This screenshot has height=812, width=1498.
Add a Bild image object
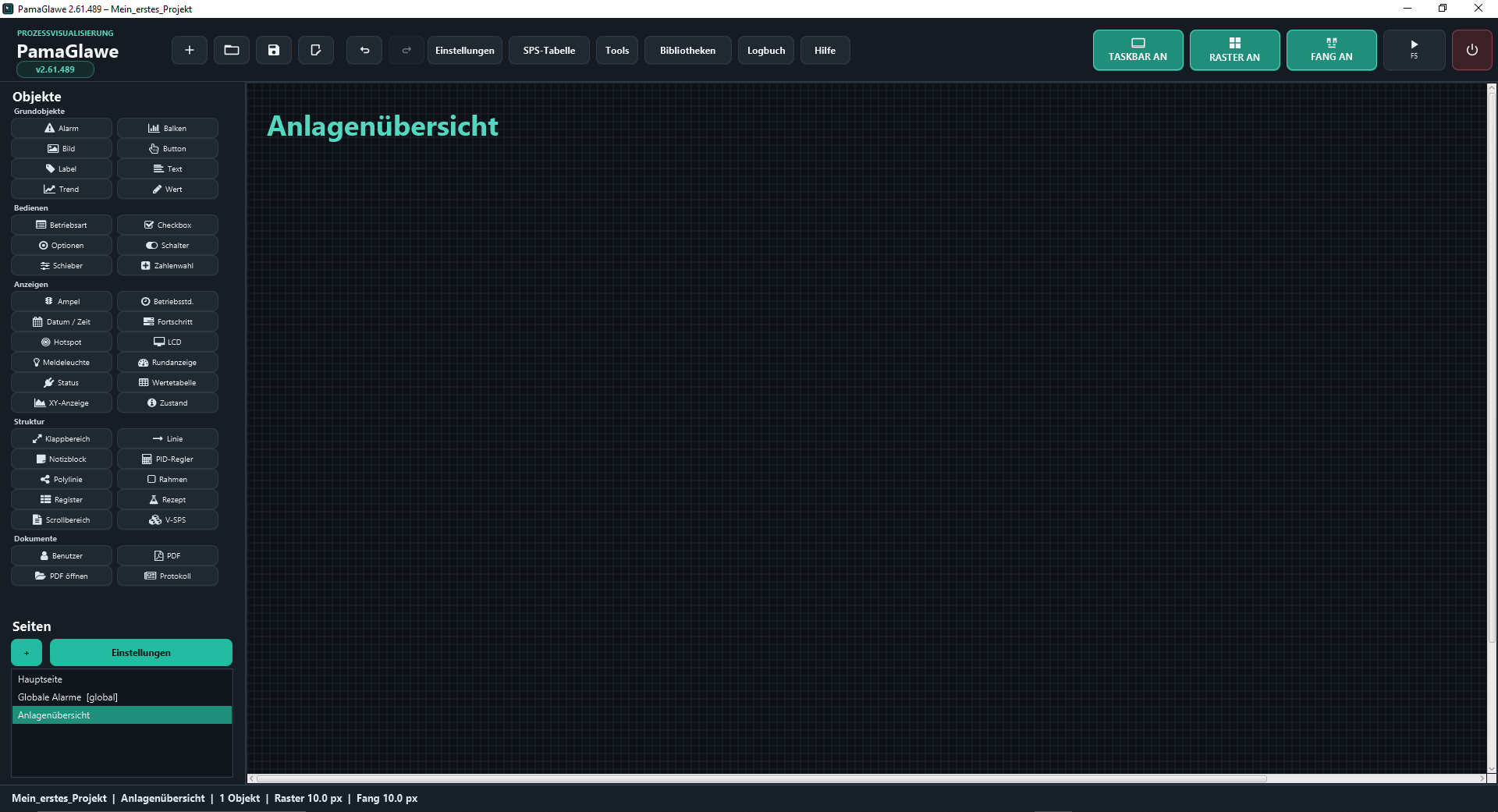coord(62,148)
